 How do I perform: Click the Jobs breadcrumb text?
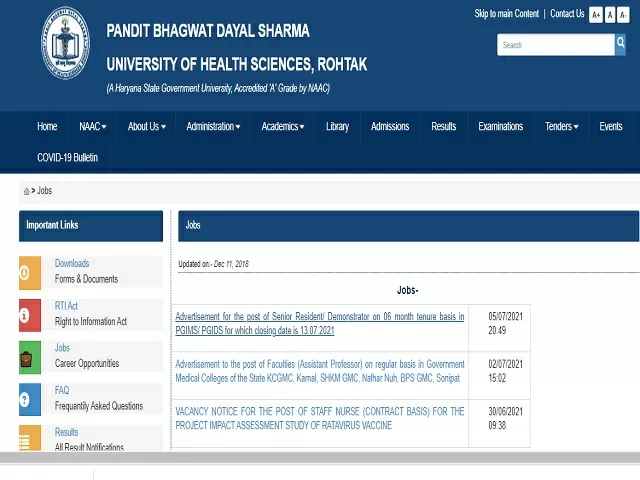pyautogui.click(x=44, y=191)
